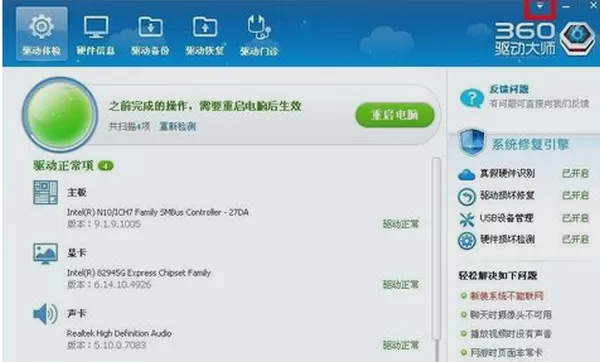Click Intel(R) 82945G Express Chipset Family text
The image size is (600, 362).
point(139,273)
